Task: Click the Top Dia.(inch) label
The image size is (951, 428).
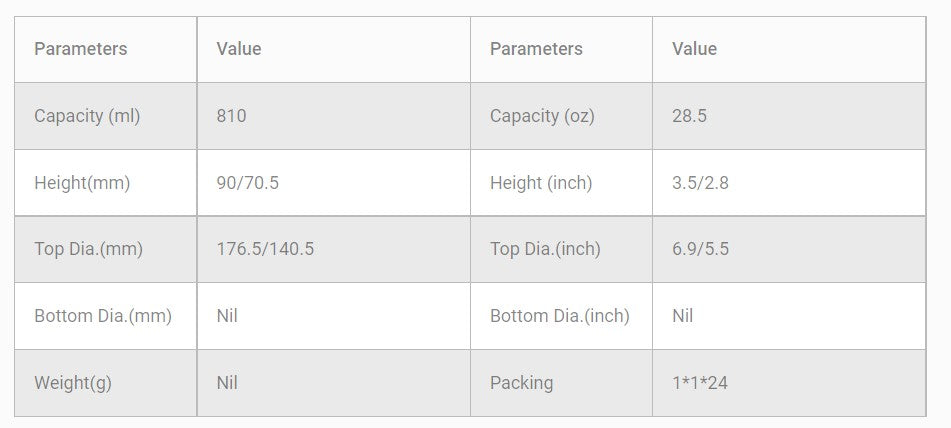Action: [545, 249]
